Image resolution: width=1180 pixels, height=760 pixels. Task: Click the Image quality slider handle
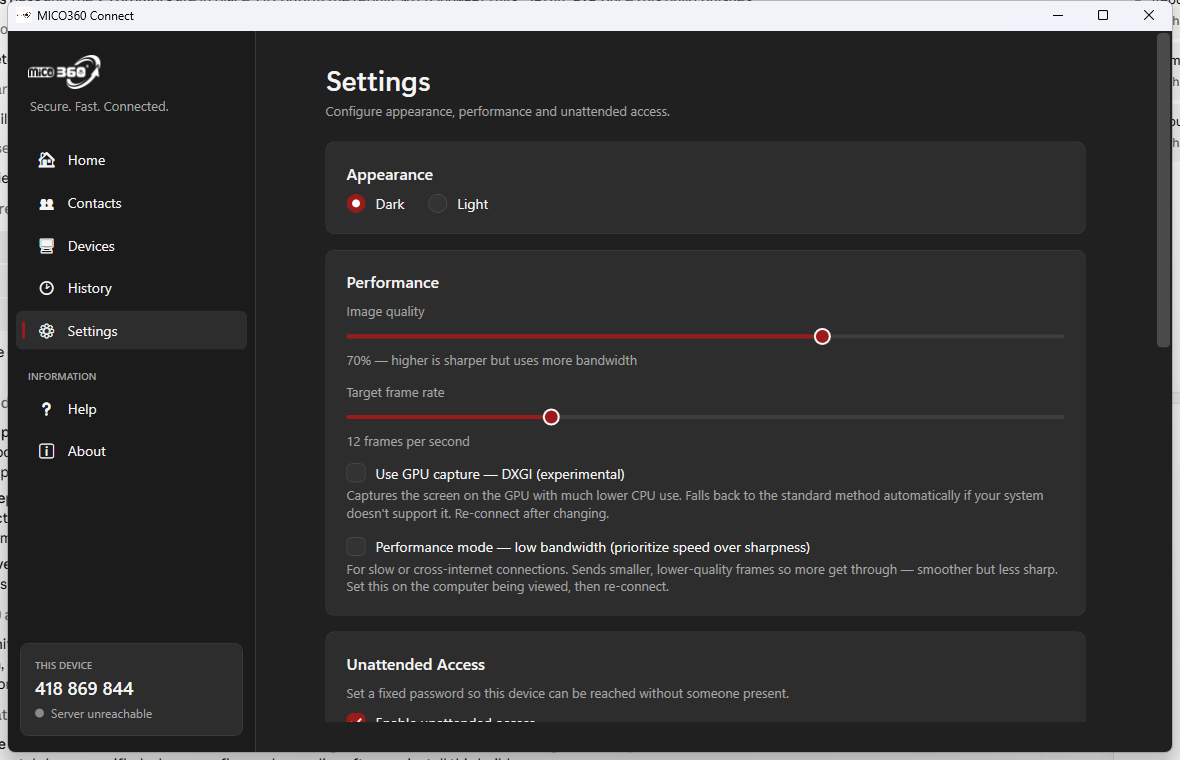(x=822, y=336)
